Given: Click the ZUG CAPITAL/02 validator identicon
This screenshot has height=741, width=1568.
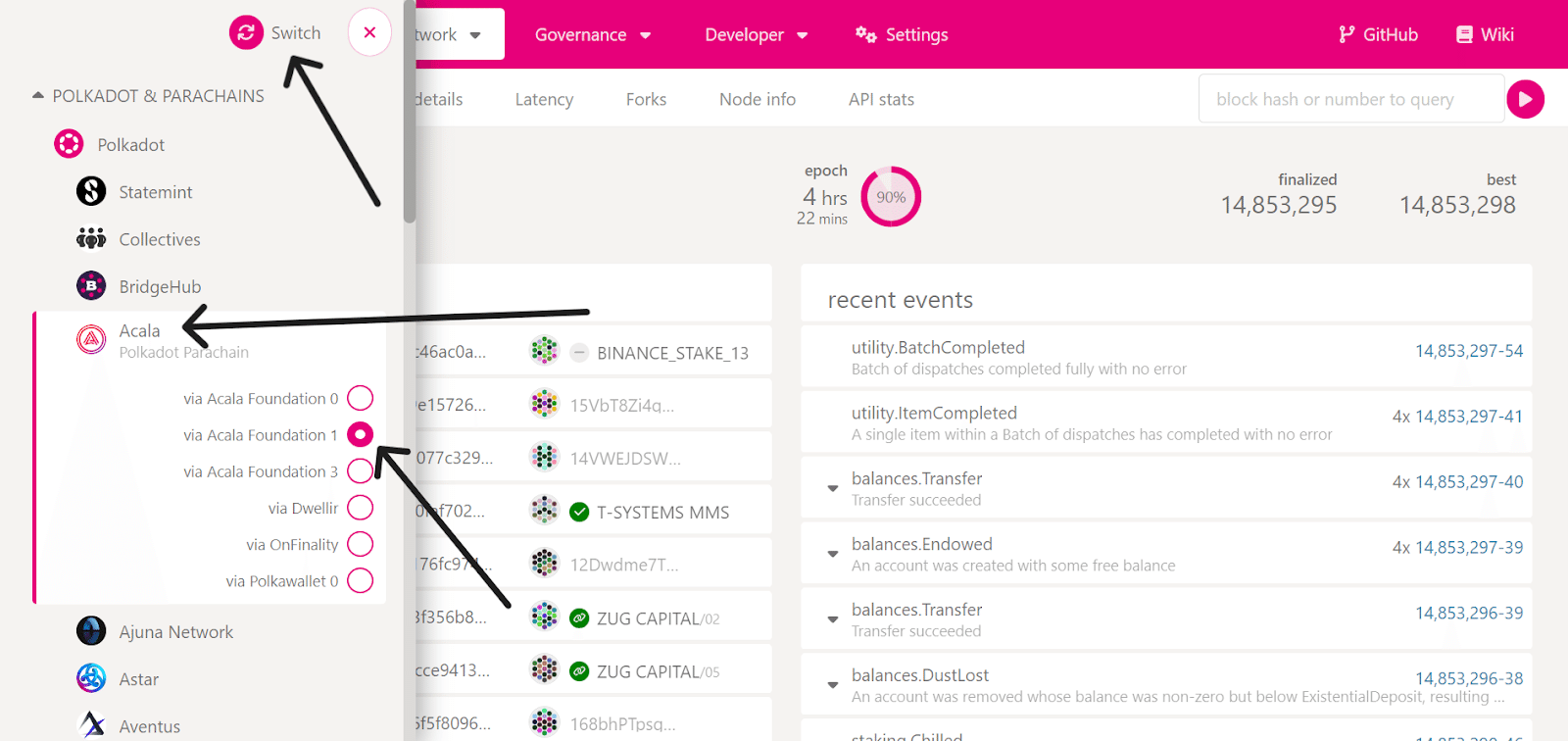Looking at the screenshot, I should point(544,616).
